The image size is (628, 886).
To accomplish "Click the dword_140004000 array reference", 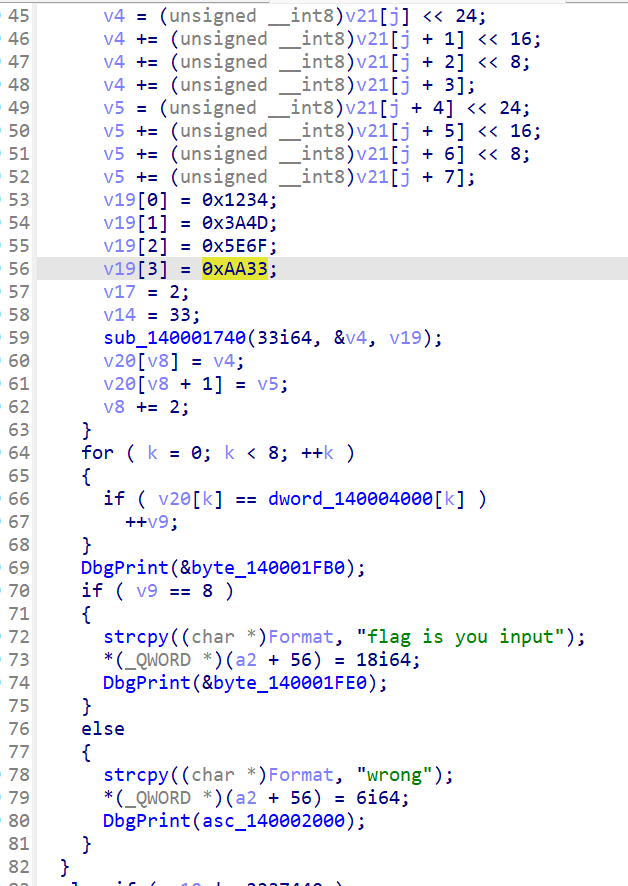I will click(x=348, y=498).
